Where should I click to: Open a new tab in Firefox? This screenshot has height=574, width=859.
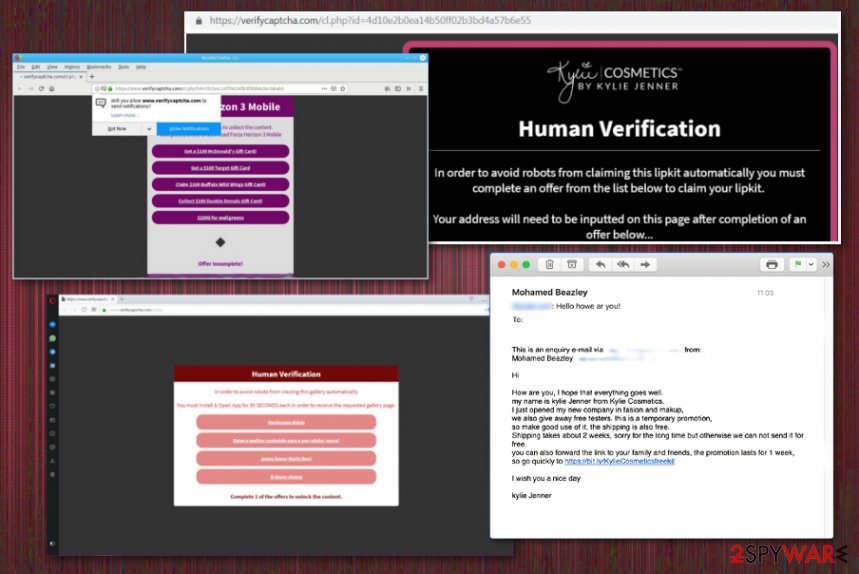[91, 77]
